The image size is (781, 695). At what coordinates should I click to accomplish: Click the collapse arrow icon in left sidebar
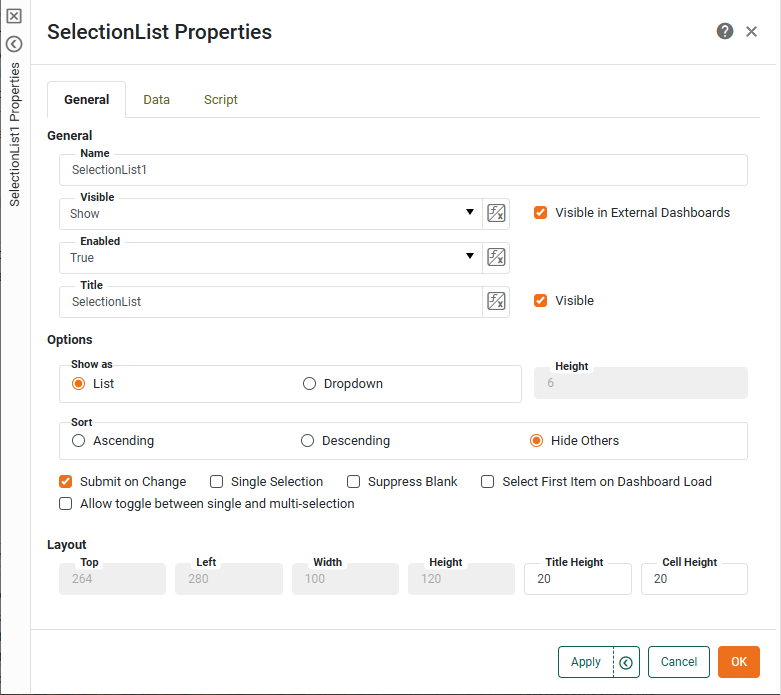14,44
